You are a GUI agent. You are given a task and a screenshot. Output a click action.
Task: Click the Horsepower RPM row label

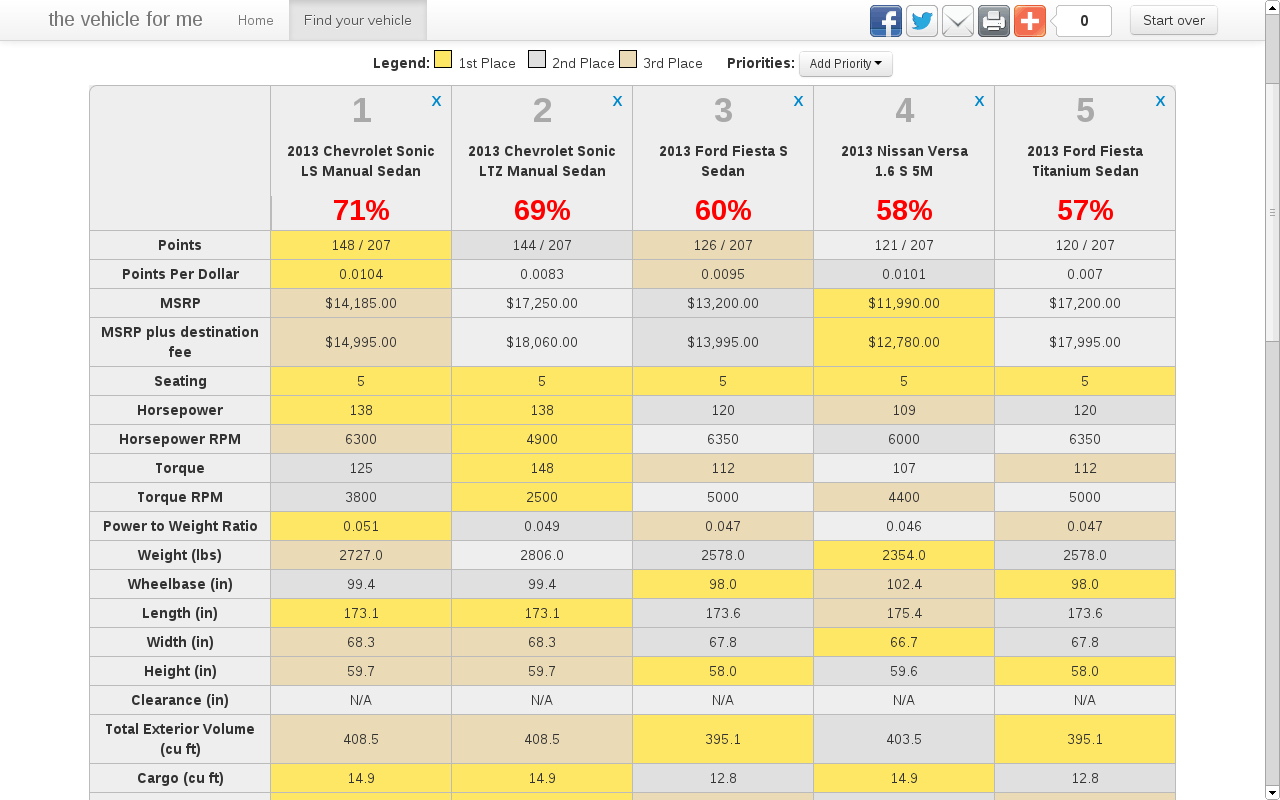tap(180, 439)
